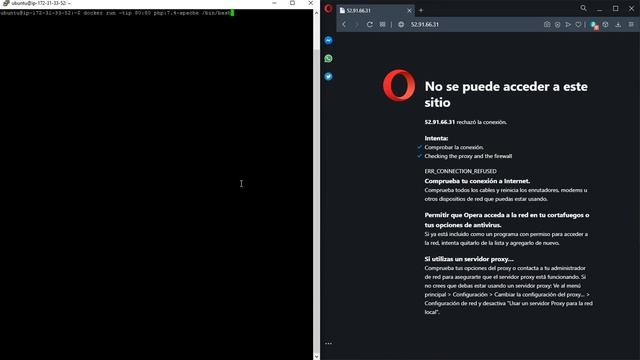This screenshot has height=360, width=640.
Task: Close the Opera browser window
Action: click(x=631, y=9)
